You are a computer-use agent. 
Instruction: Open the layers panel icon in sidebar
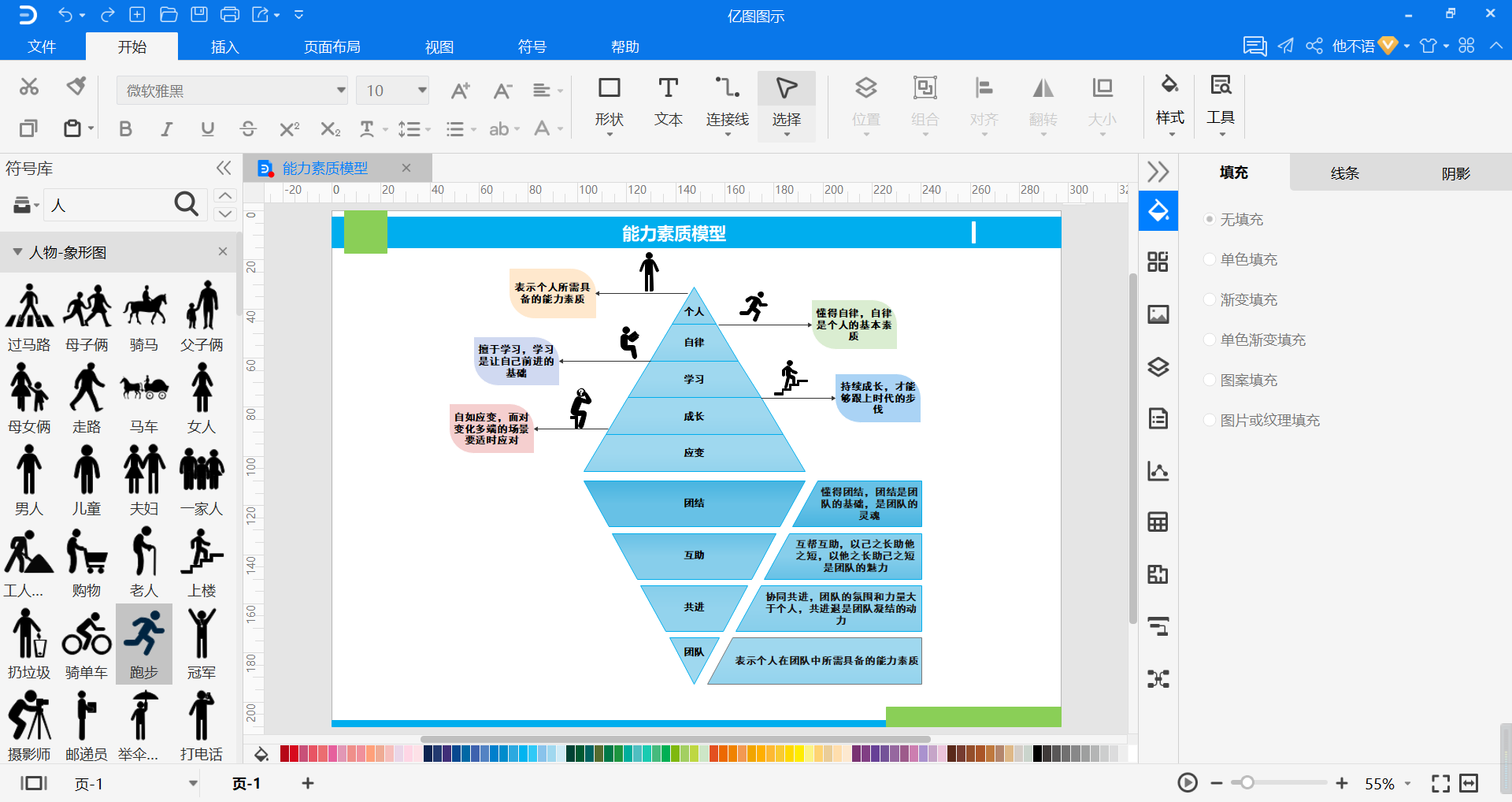coord(1158,367)
